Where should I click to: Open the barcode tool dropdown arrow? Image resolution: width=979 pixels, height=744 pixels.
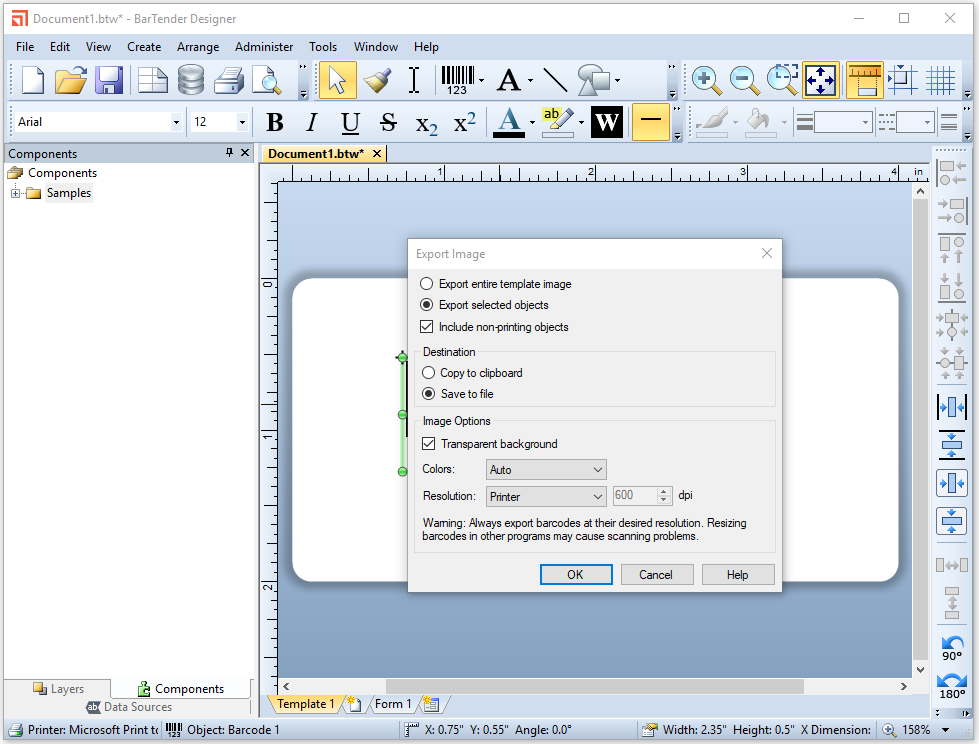click(x=481, y=80)
